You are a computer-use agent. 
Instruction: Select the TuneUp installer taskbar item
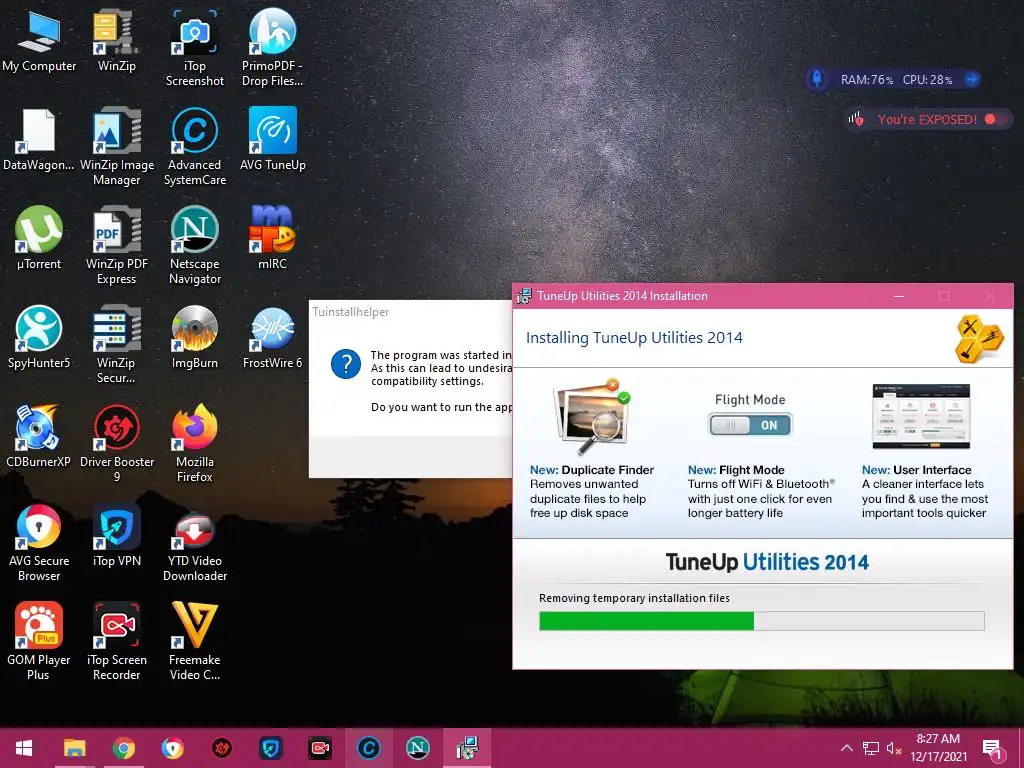467,748
